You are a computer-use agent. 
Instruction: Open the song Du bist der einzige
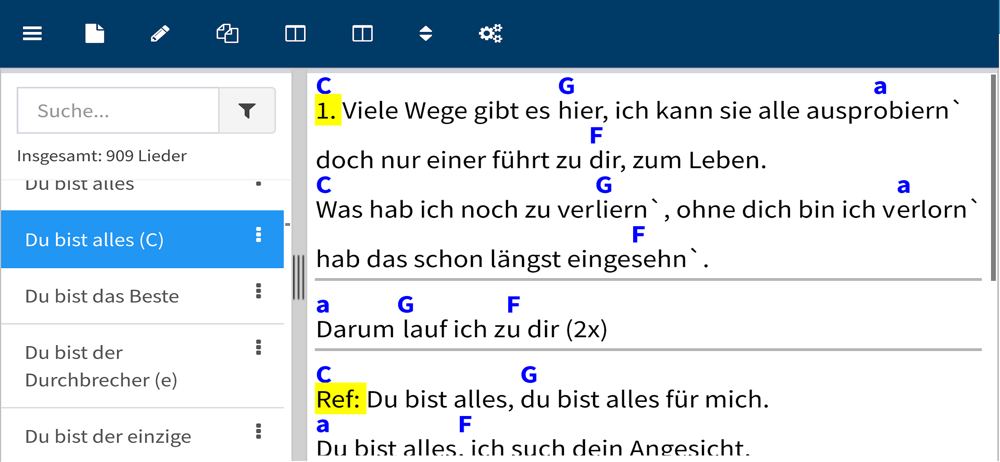coord(108,436)
